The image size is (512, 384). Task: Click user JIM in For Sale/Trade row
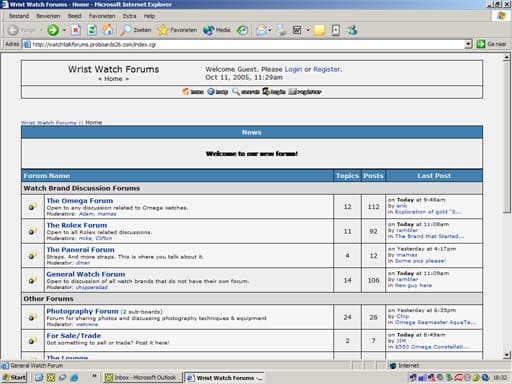(401, 341)
